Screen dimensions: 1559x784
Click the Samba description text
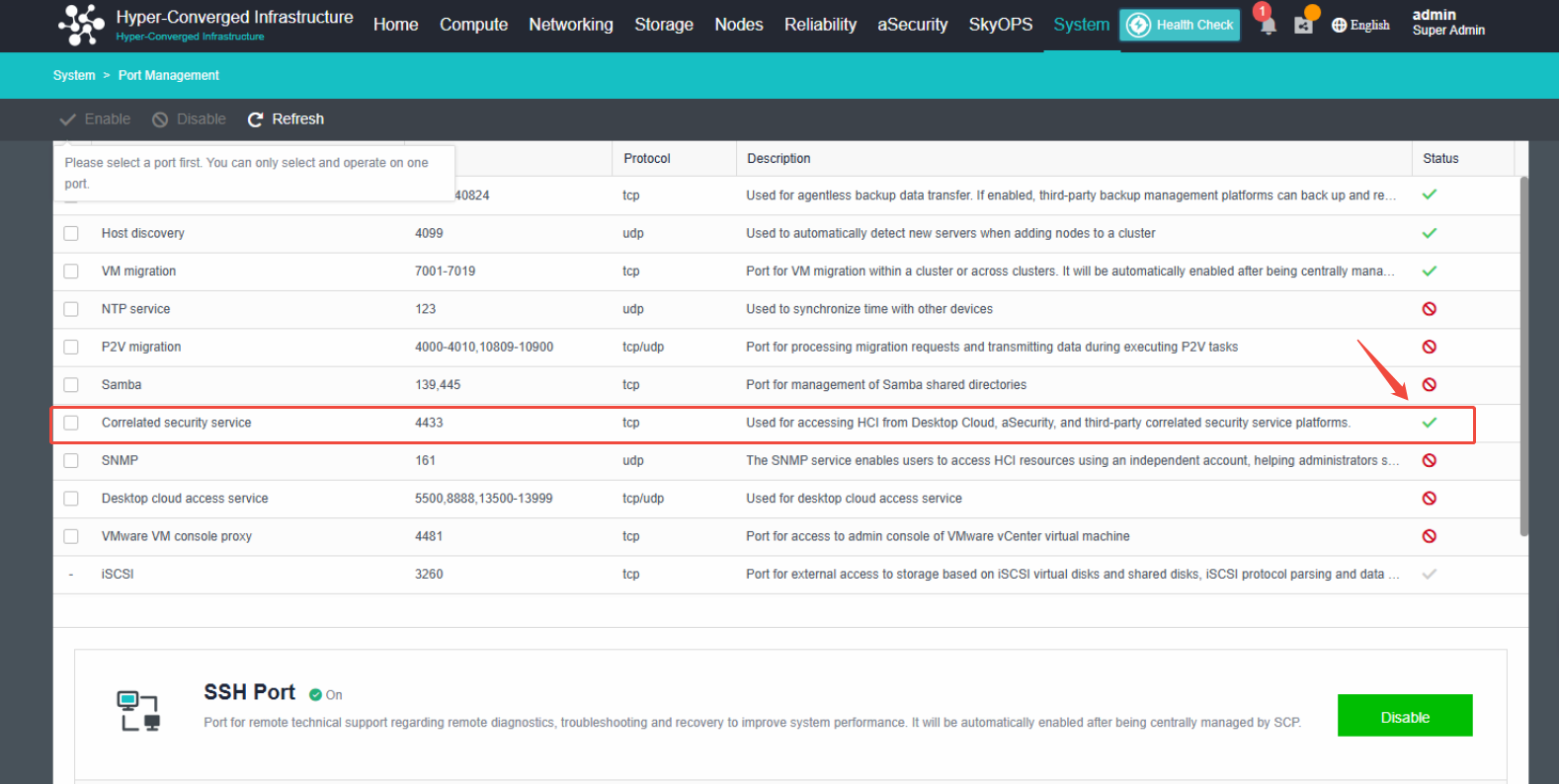886,385
